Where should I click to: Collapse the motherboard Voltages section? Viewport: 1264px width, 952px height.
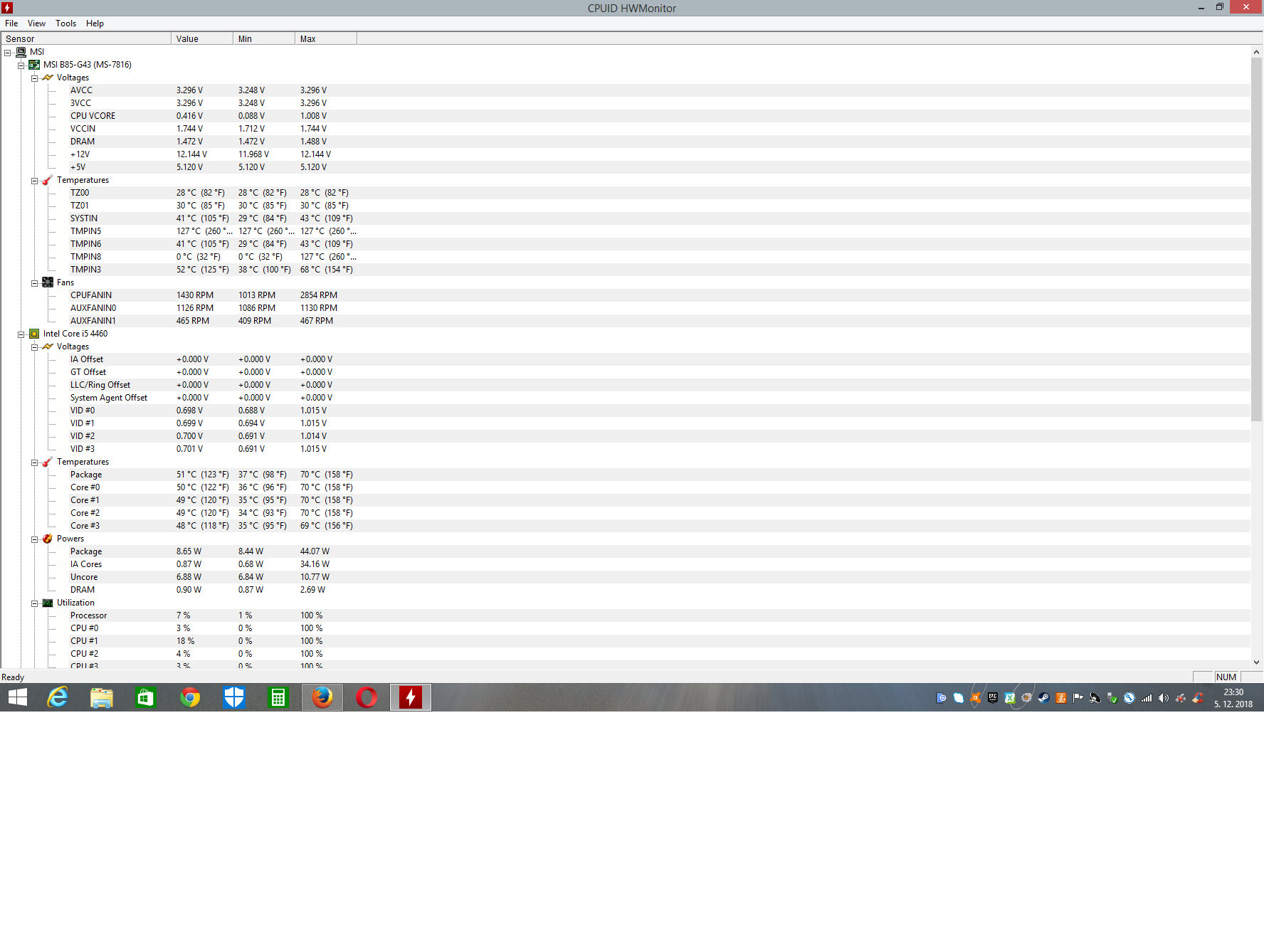tap(34, 78)
